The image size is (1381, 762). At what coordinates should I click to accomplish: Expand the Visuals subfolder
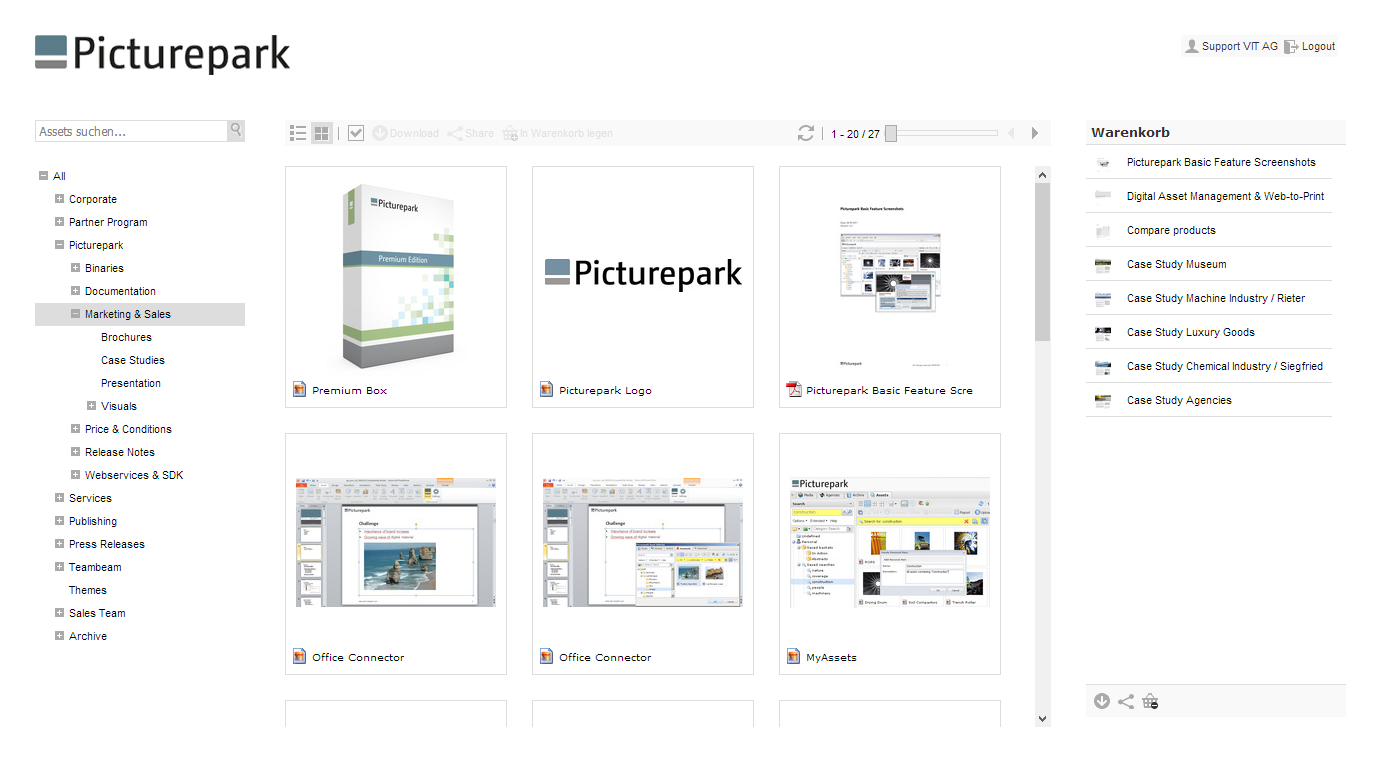pos(91,406)
